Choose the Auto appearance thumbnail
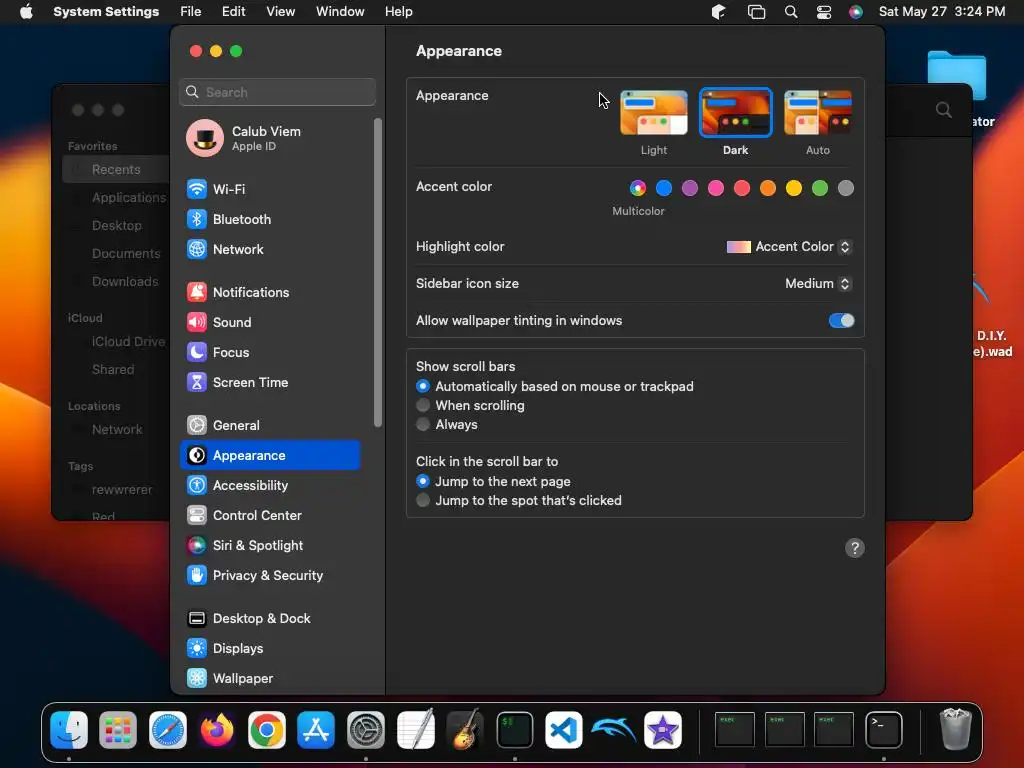The width and height of the screenshot is (1024, 768). [818, 113]
